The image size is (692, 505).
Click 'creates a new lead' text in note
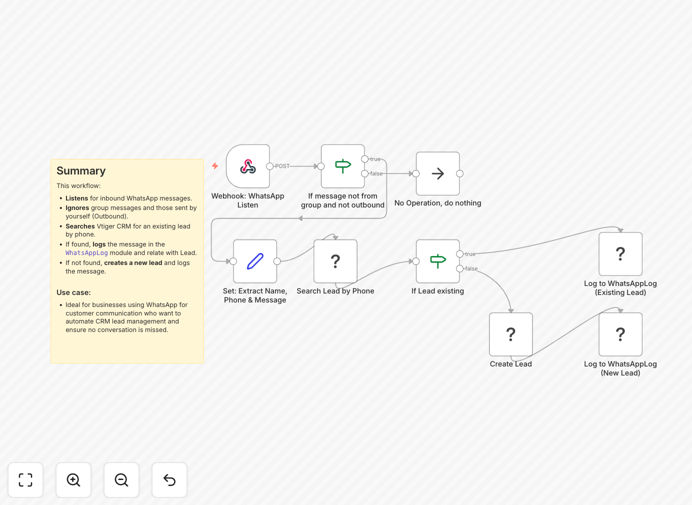[x=133, y=263]
